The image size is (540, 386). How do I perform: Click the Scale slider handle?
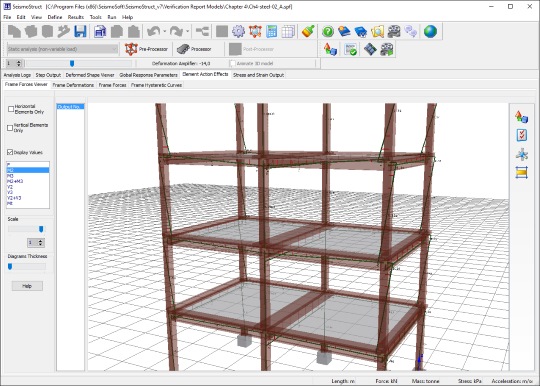41,229
